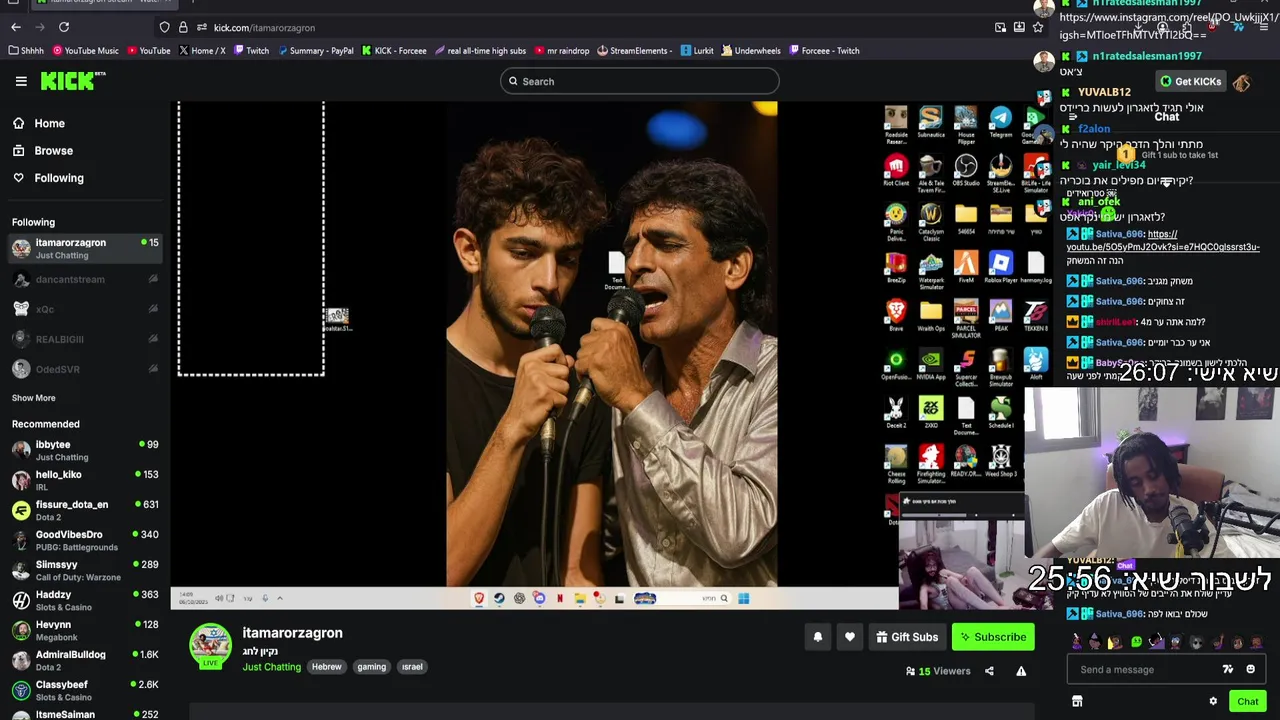Click the TEKKEN 8 desktop icon in stream
1280x720 pixels.
point(1036,316)
